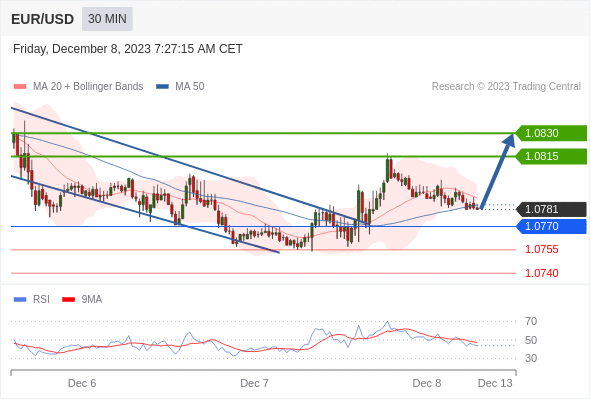The image size is (590, 400).
Task: Click the MA 20 + Bollinger Bands label
Action: click(x=88, y=87)
